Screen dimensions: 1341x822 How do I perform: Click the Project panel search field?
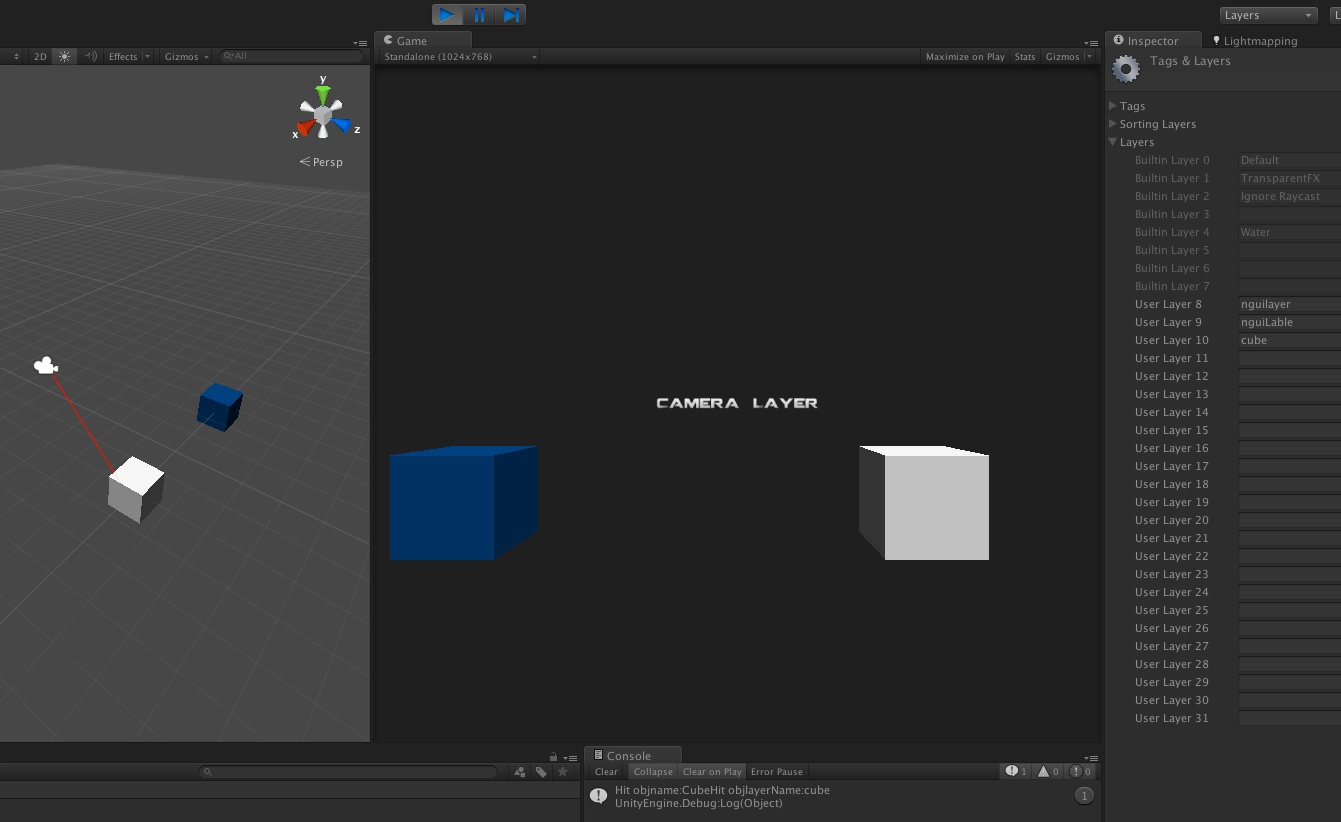pyautogui.click(x=347, y=772)
